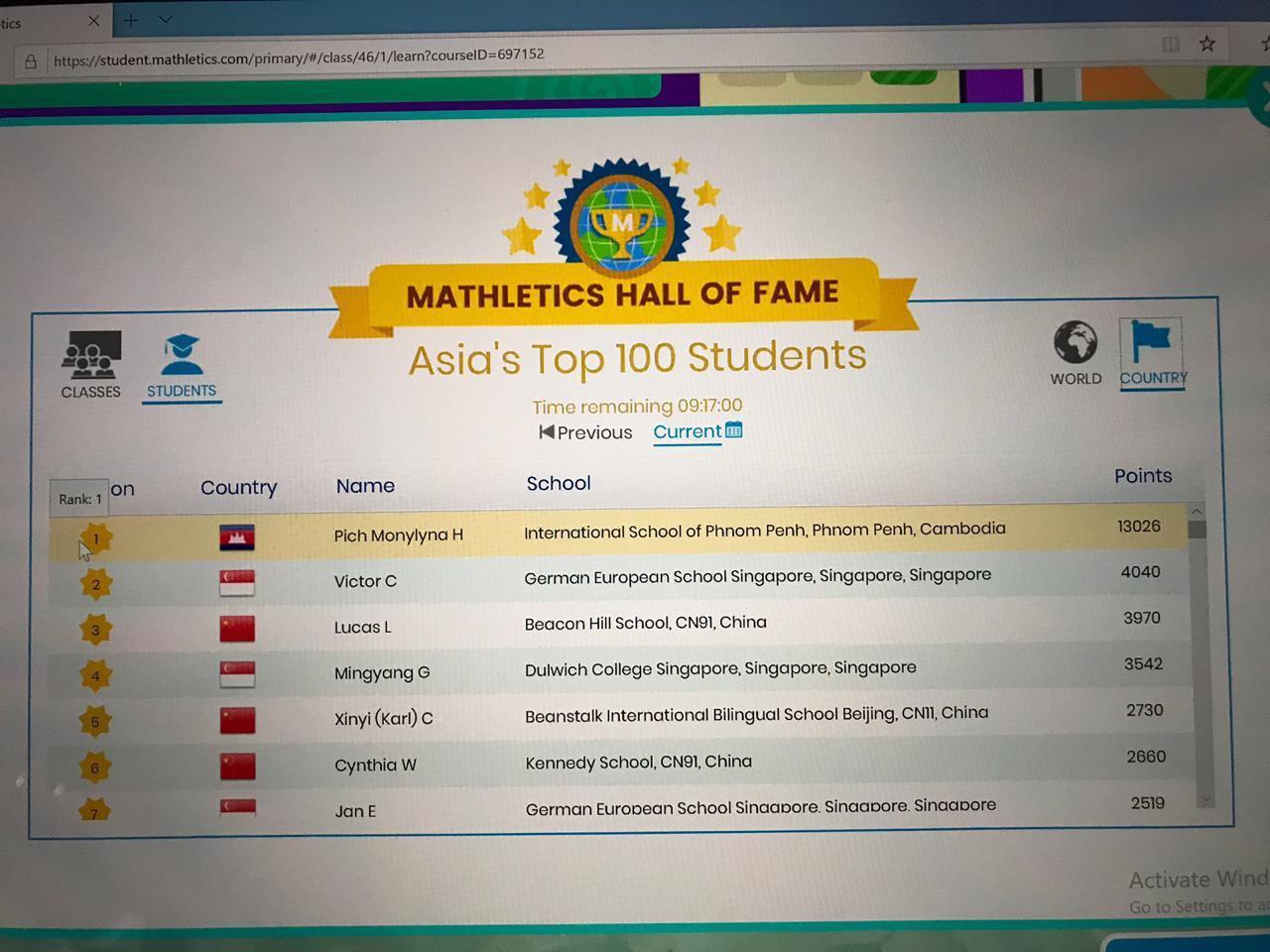Screen dimensions: 1270x952
Task: Click the scrollbar up arrow of leaderboard
Action: [1197, 512]
